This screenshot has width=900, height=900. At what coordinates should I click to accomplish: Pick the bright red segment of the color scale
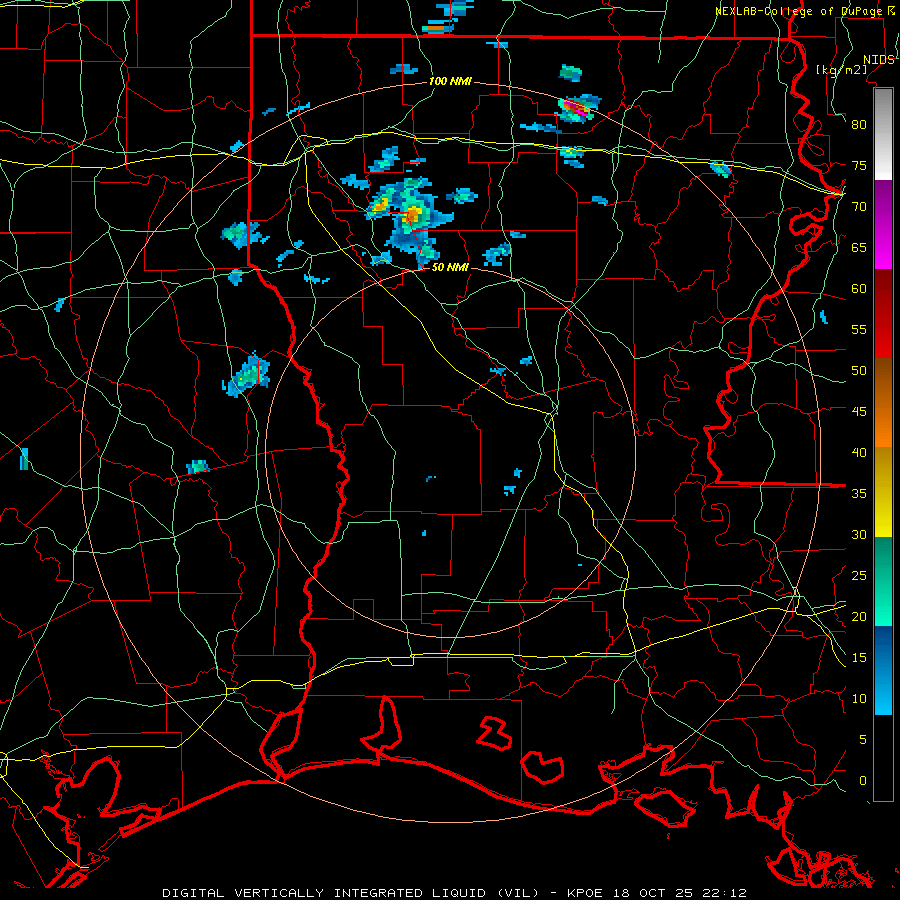tap(883, 335)
